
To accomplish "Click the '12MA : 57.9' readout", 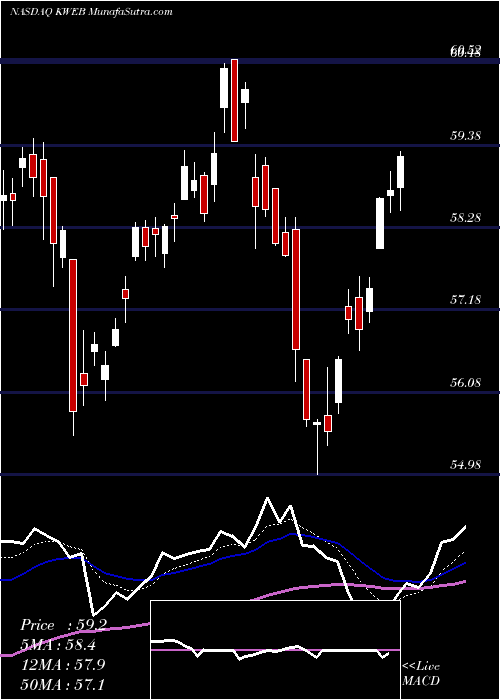I will [x=63, y=664].
